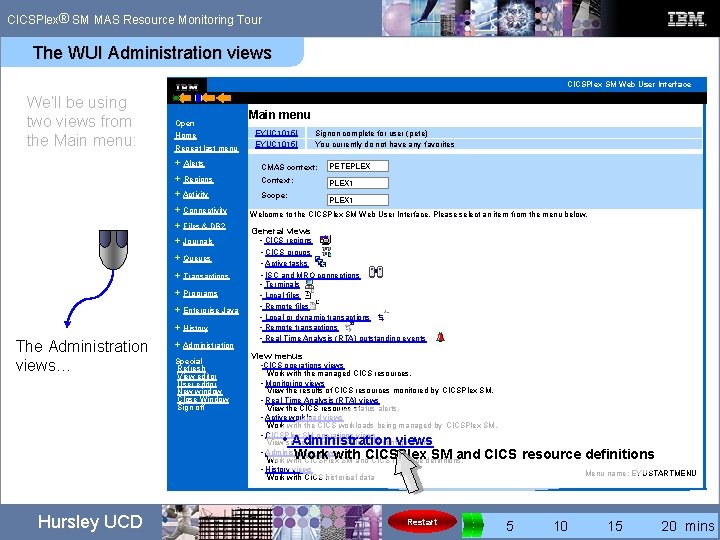The image size is (720, 540).
Task: Open the Monitoring views link
Action: coord(295,383)
